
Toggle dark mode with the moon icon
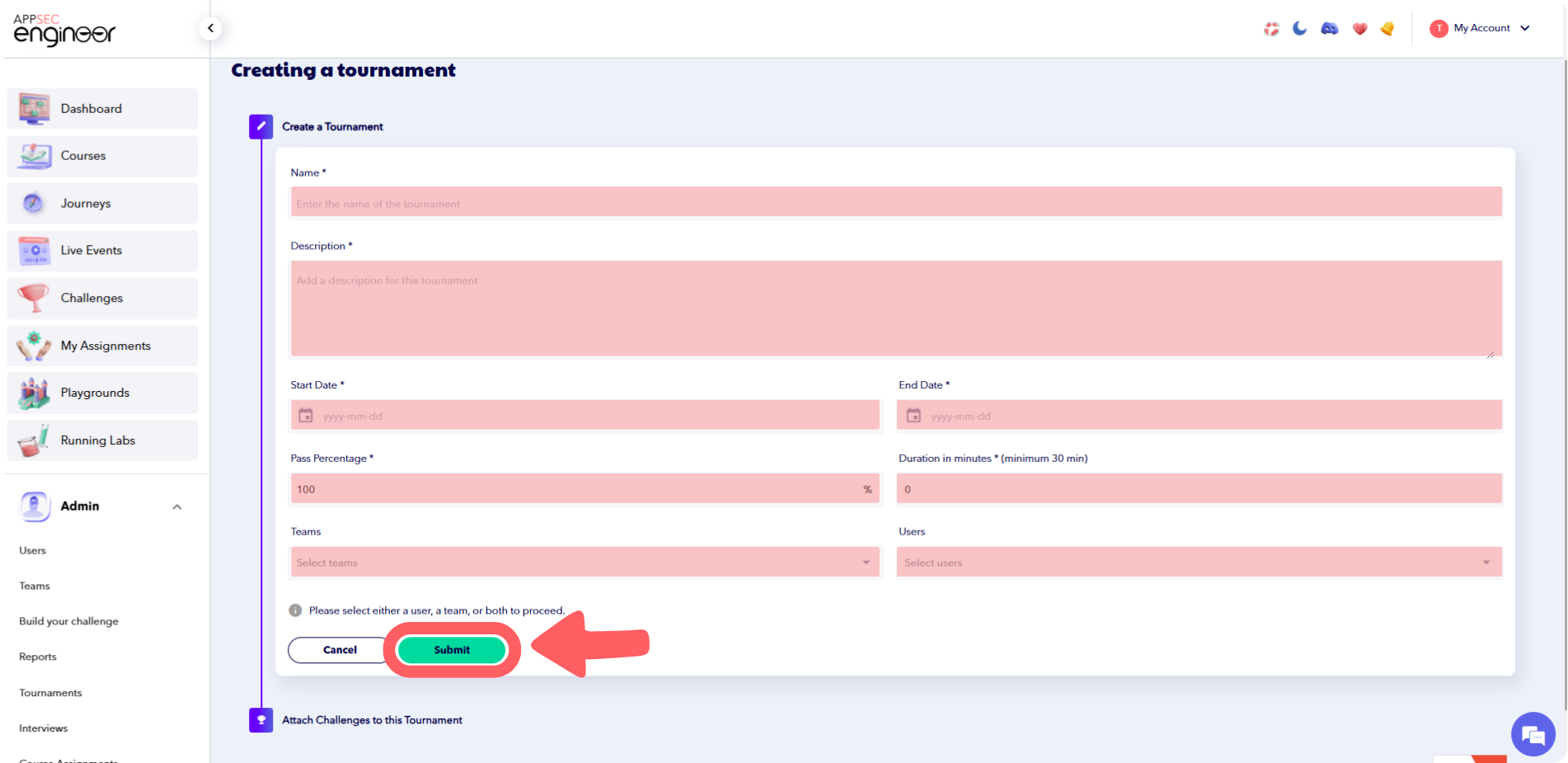pos(1300,29)
